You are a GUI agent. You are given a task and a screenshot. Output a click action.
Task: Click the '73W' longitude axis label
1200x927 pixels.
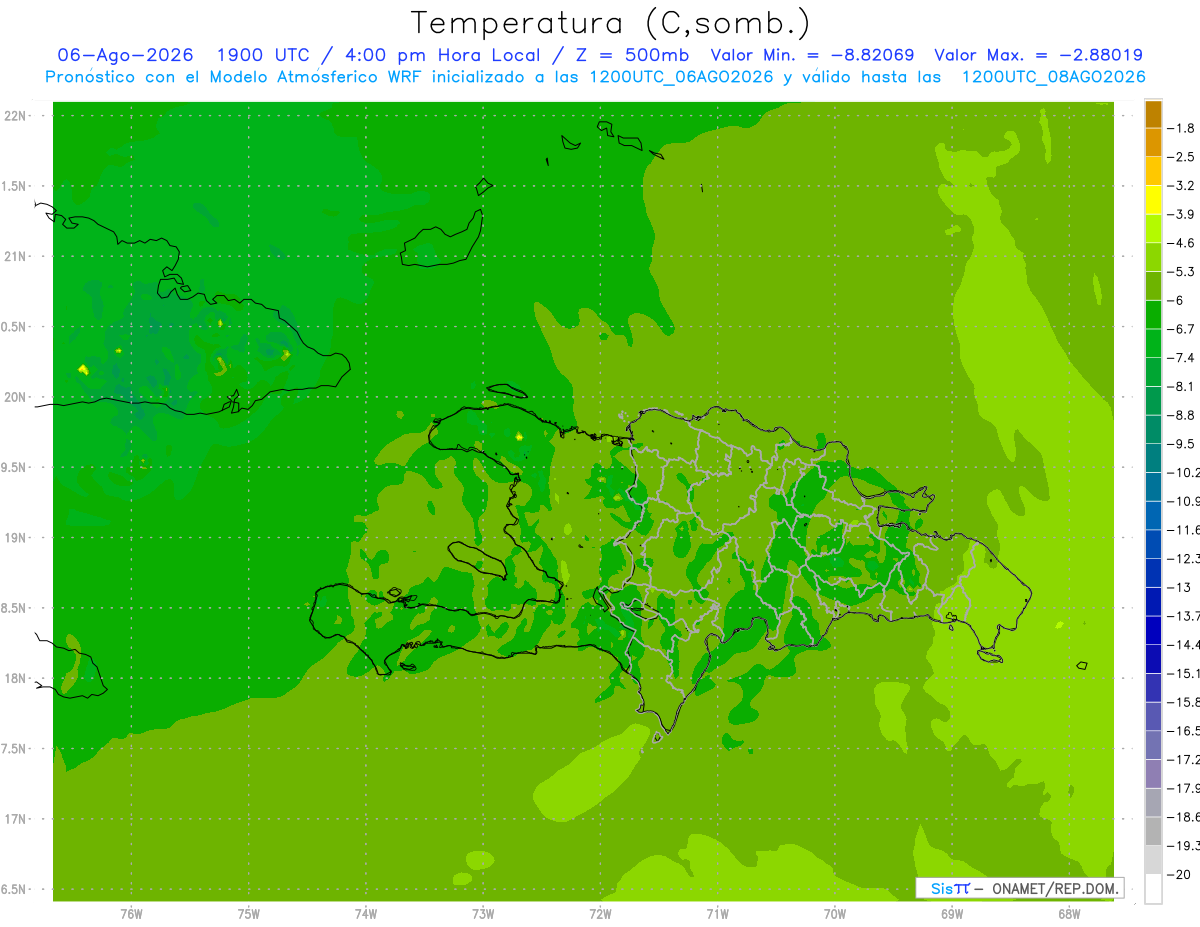point(483,914)
